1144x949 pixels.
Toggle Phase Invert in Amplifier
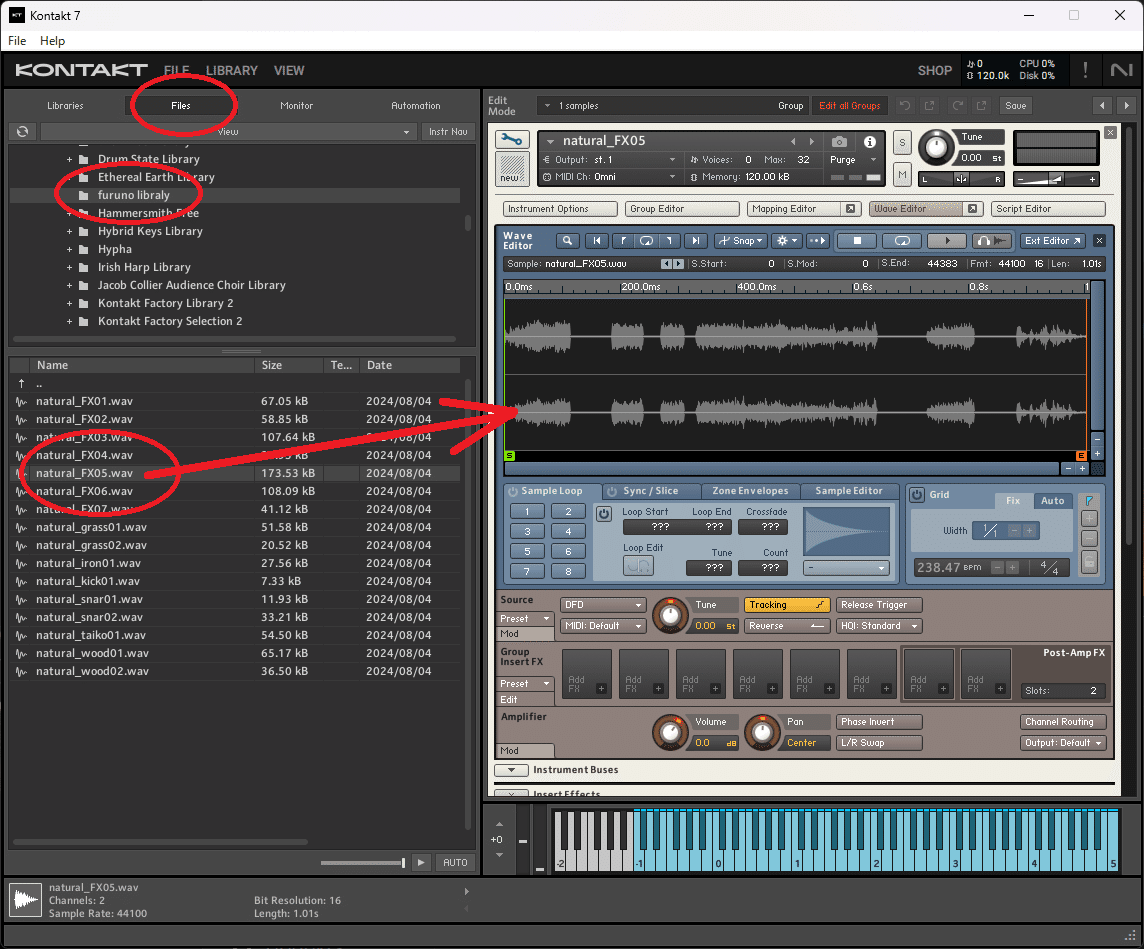pos(878,722)
